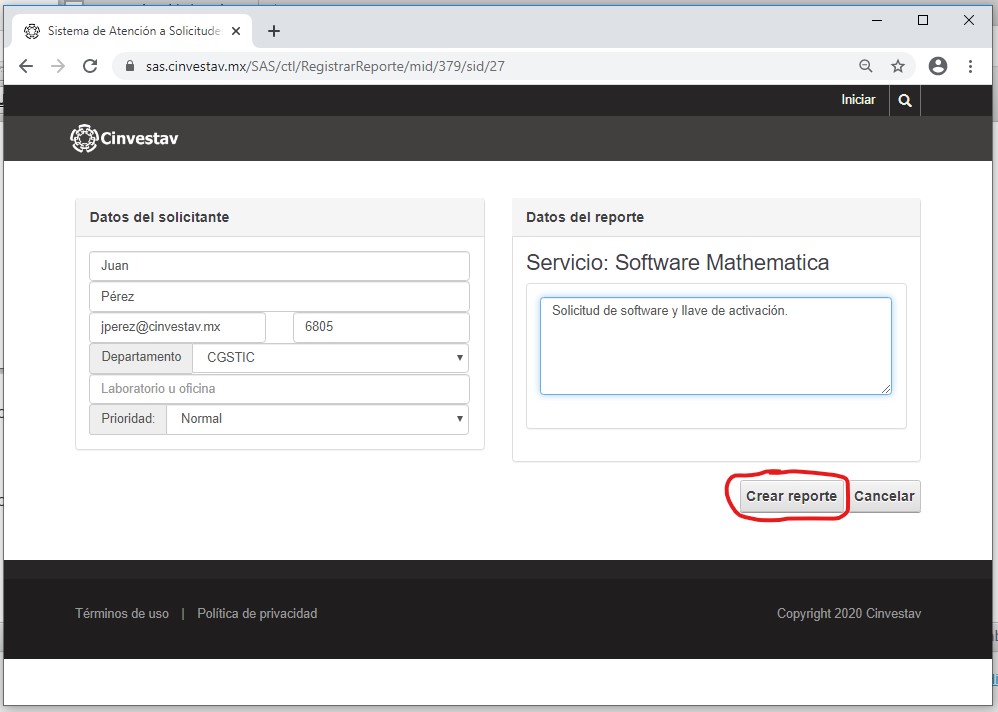
Task: Bookmark this page with star icon
Action: [x=898, y=66]
